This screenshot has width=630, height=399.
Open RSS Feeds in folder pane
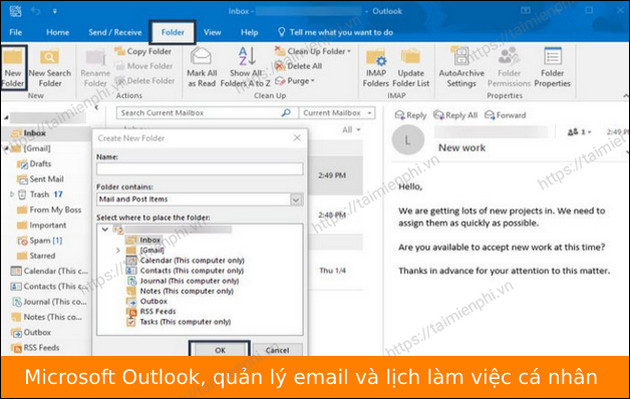(35, 348)
